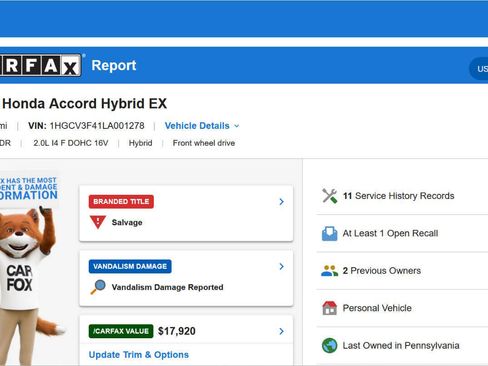
Task: Click the VIN number 1HGCV3F41LA001278
Action: coord(97,126)
